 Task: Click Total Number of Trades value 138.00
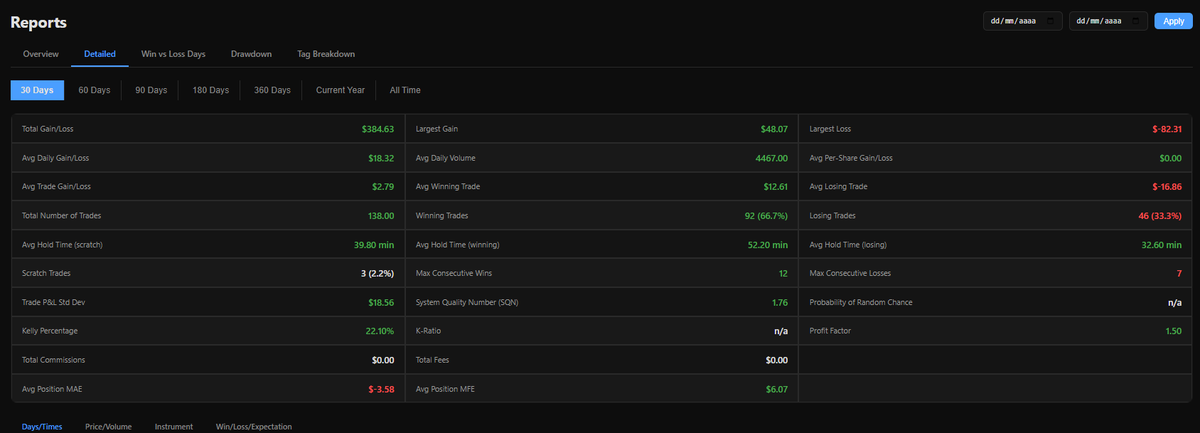coord(379,215)
